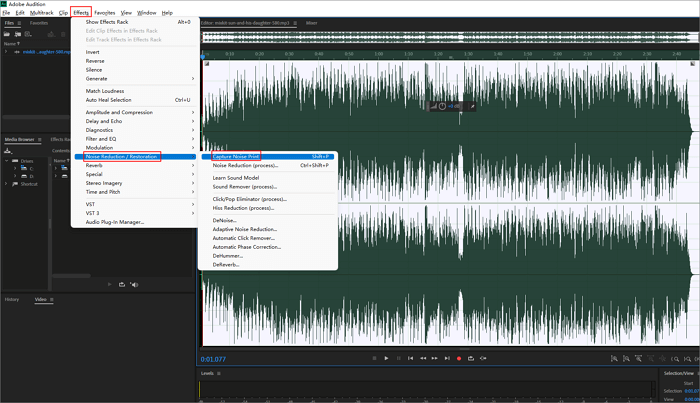The width and height of the screenshot is (700, 403).
Task: Click Media Browser preview Play icon
Action: (109, 284)
